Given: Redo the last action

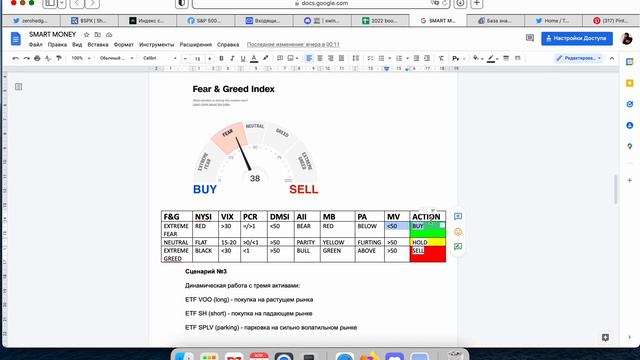Looking at the screenshot, I should pos(27,58).
